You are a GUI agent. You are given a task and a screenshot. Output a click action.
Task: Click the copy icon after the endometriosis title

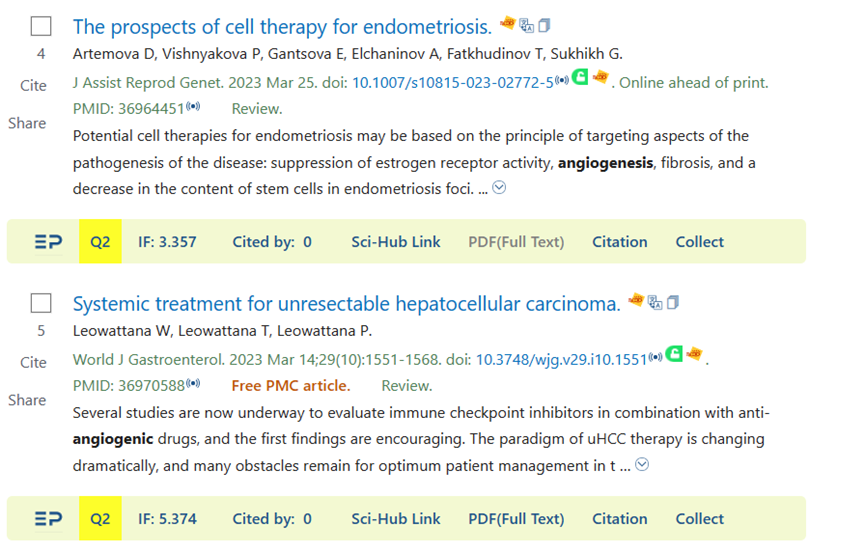(x=544, y=25)
